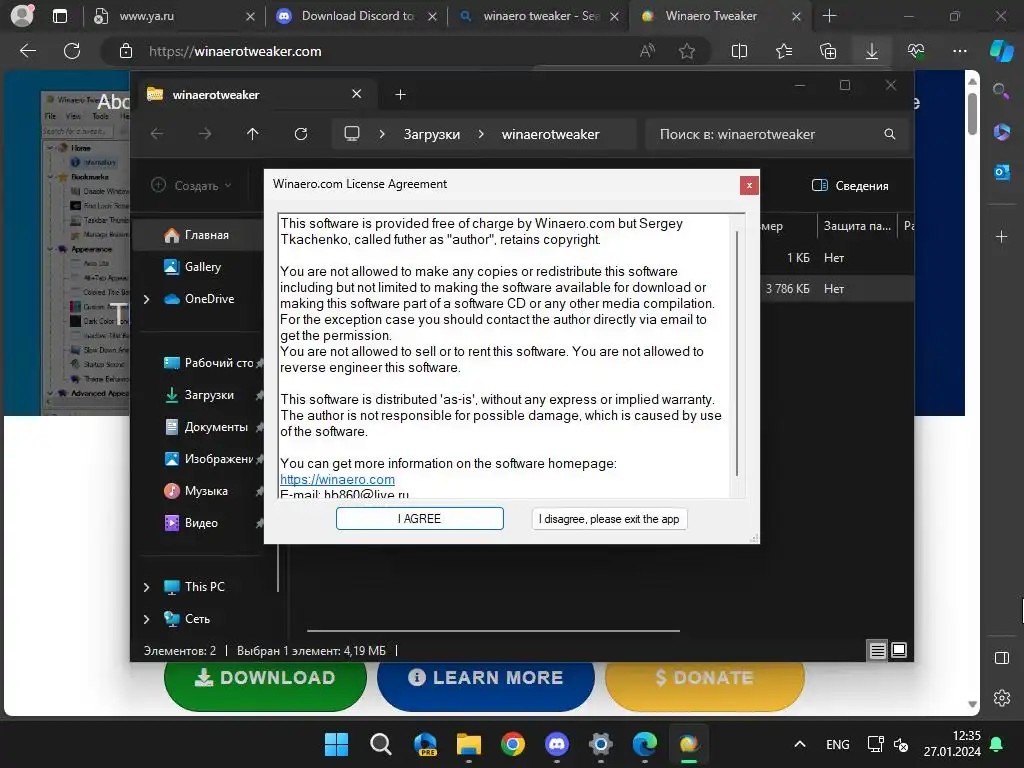Switch Explorer to details list view
The image size is (1024, 768).
click(x=877, y=650)
